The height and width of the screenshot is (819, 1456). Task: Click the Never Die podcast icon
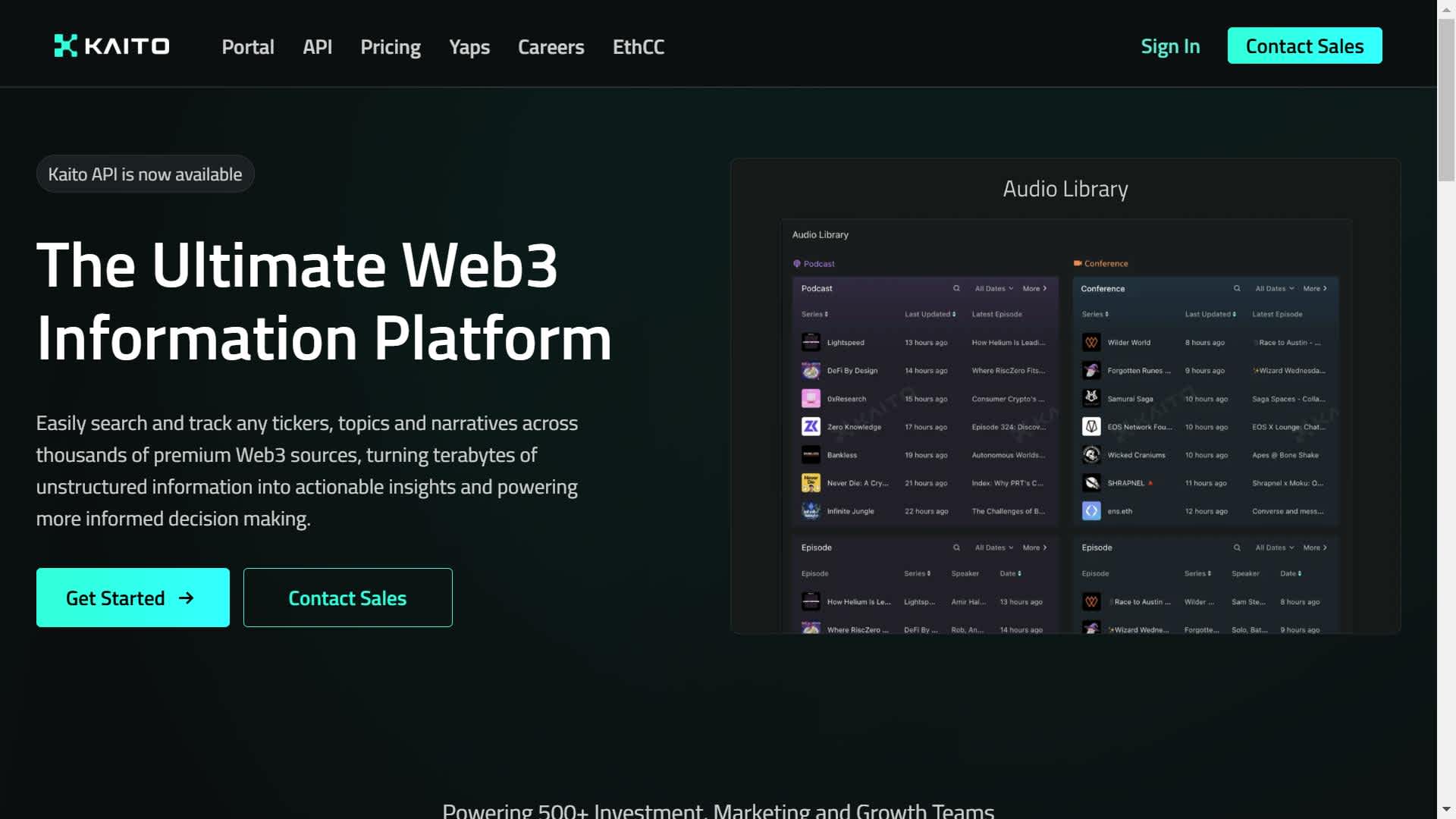click(811, 482)
